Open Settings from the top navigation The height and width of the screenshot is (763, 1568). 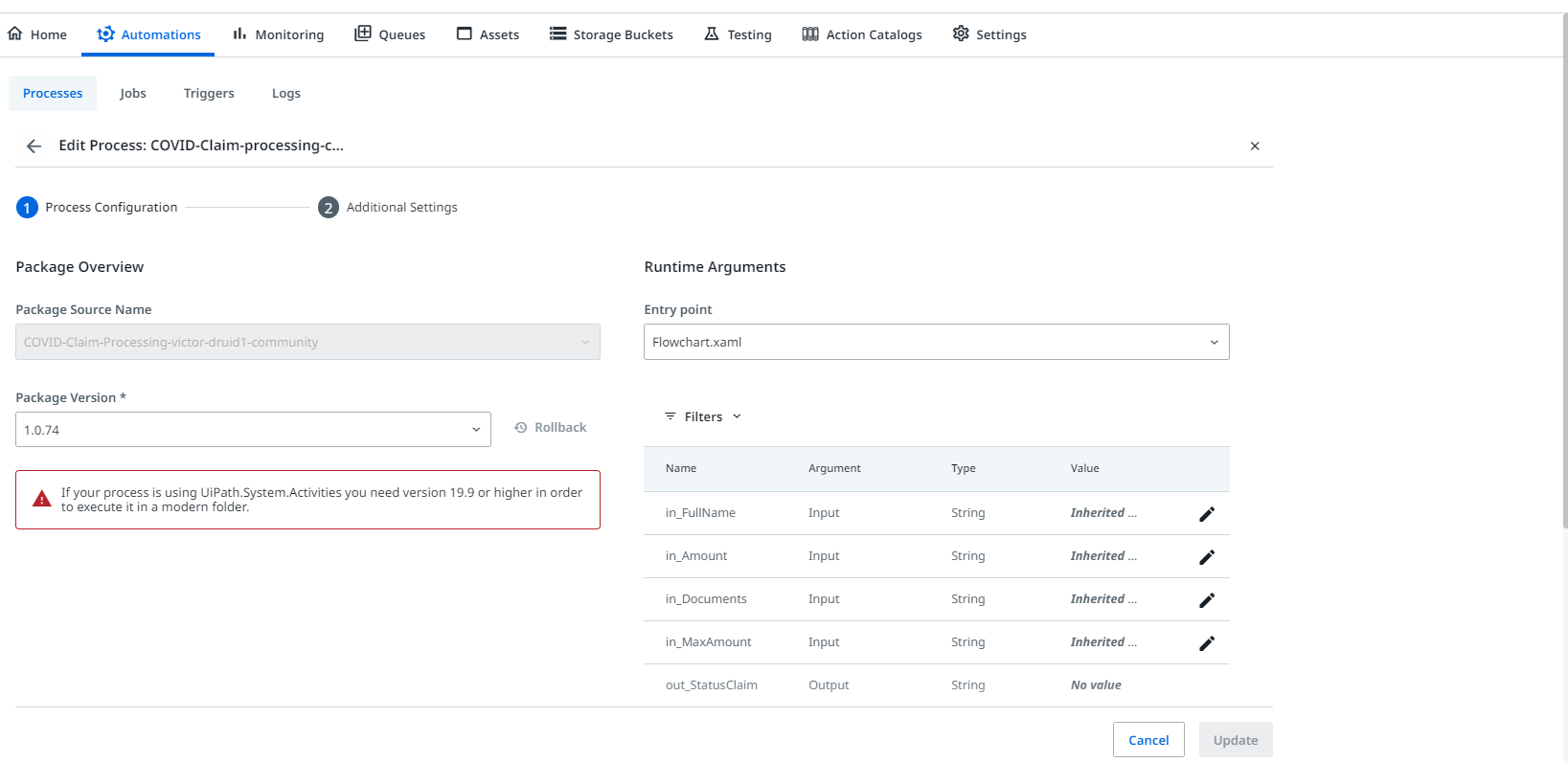tap(989, 34)
